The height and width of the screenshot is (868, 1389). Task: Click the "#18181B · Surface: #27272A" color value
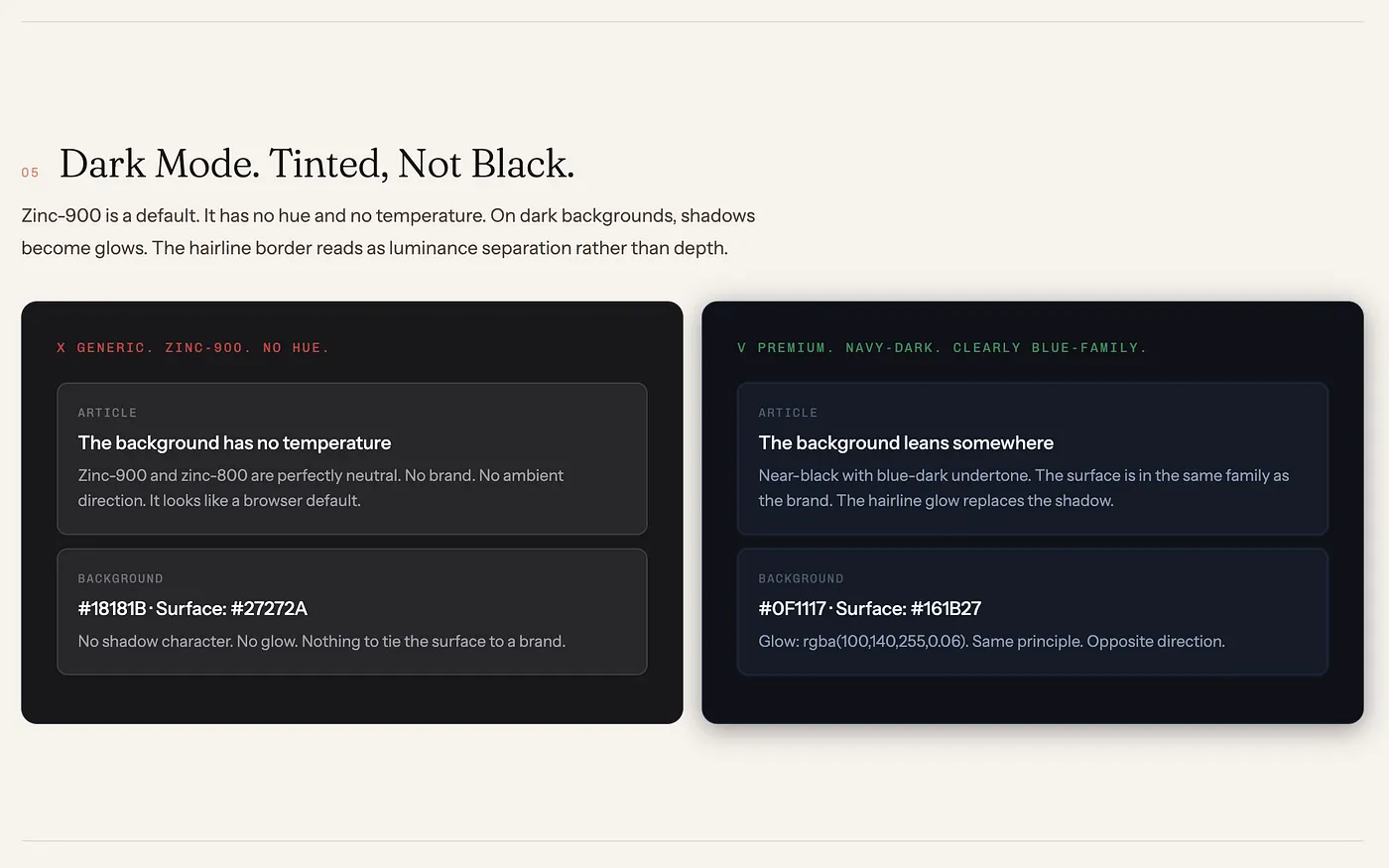(x=192, y=609)
